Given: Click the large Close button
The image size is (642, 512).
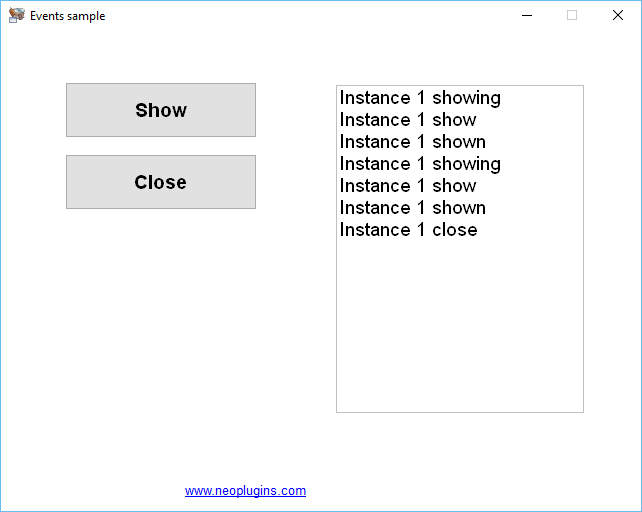Looking at the screenshot, I should click(x=161, y=182).
